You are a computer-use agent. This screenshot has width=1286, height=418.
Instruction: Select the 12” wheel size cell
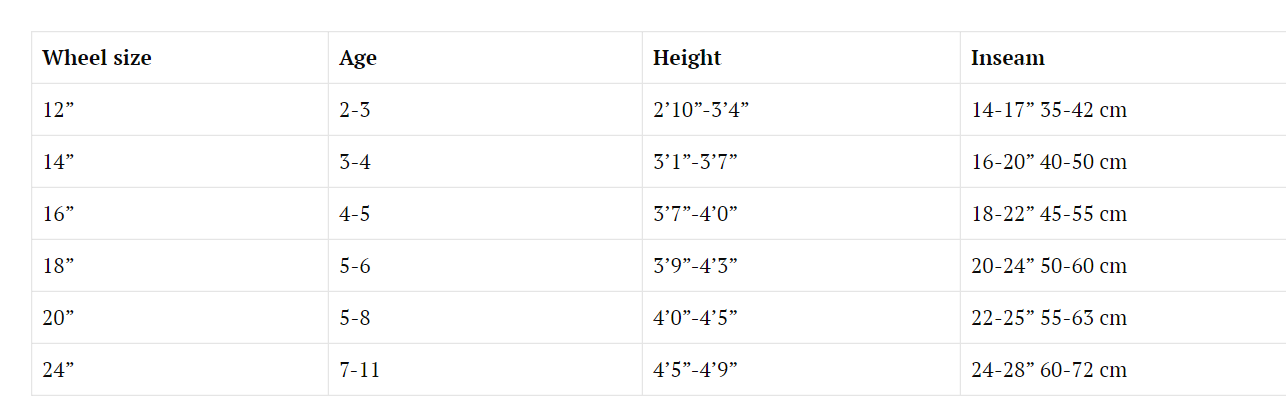tap(180, 110)
